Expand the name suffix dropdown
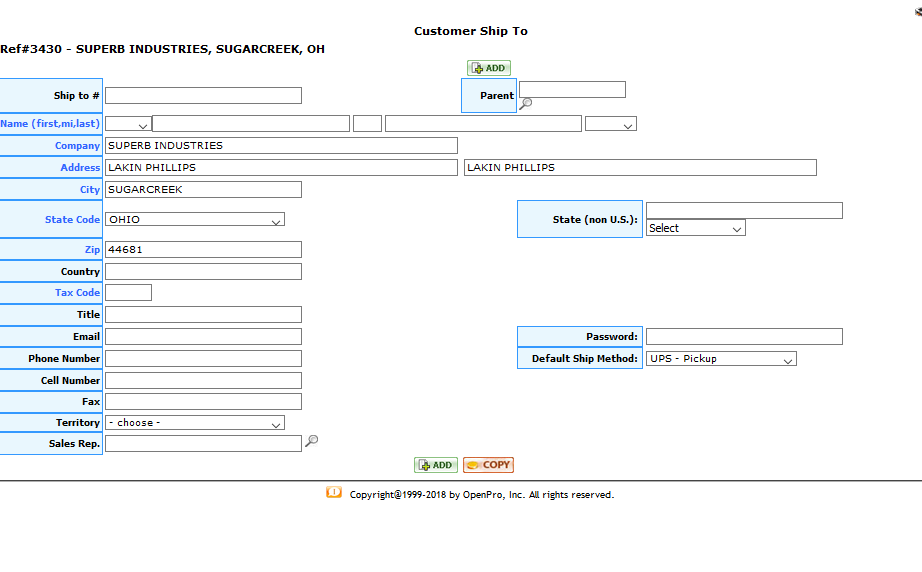 (610, 124)
